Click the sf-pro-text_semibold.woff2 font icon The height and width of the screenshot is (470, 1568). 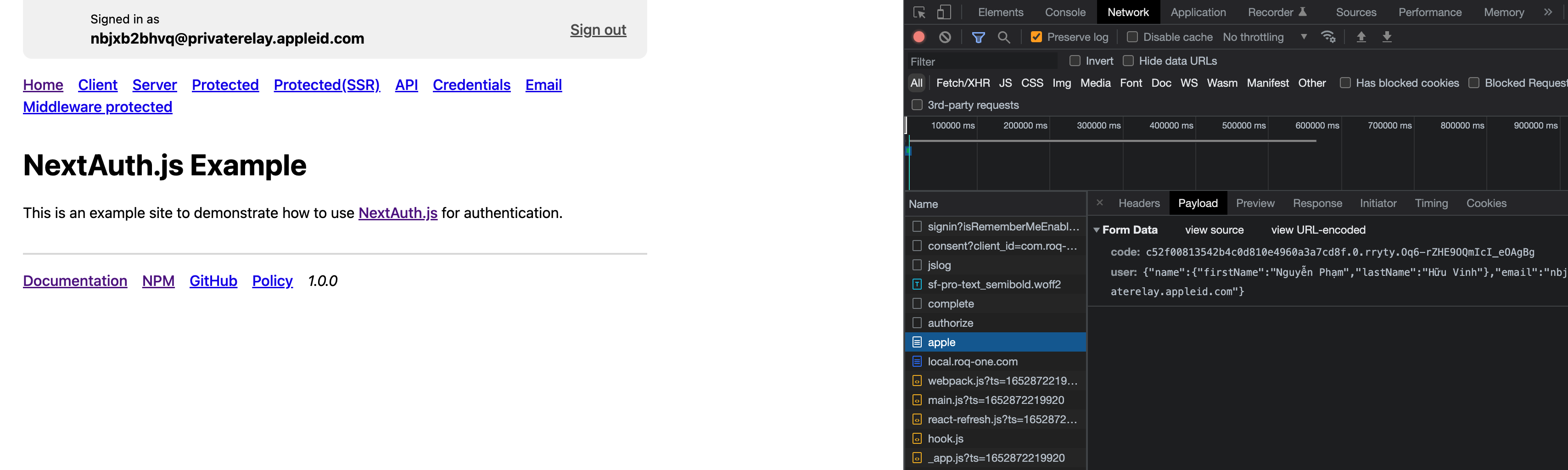tap(917, 284)
